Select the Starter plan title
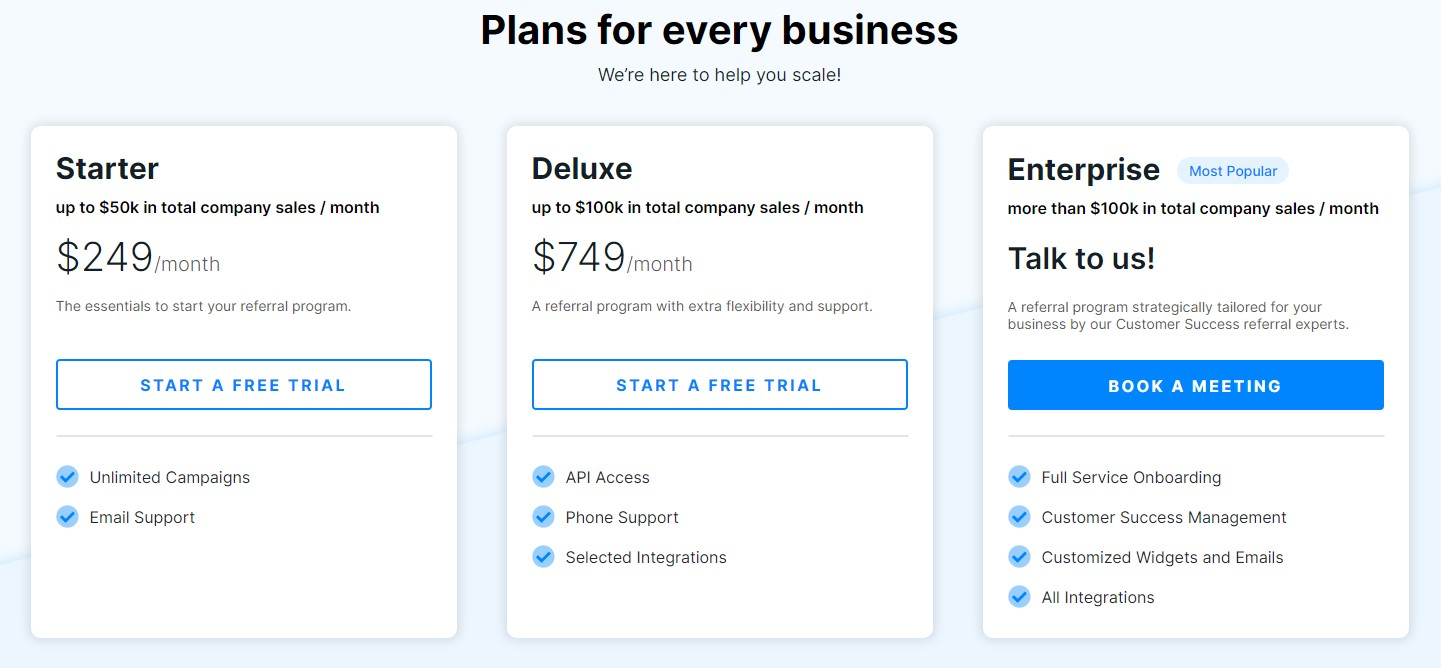Viewport: 1441px width, 668px height. (x=107, y=168)
